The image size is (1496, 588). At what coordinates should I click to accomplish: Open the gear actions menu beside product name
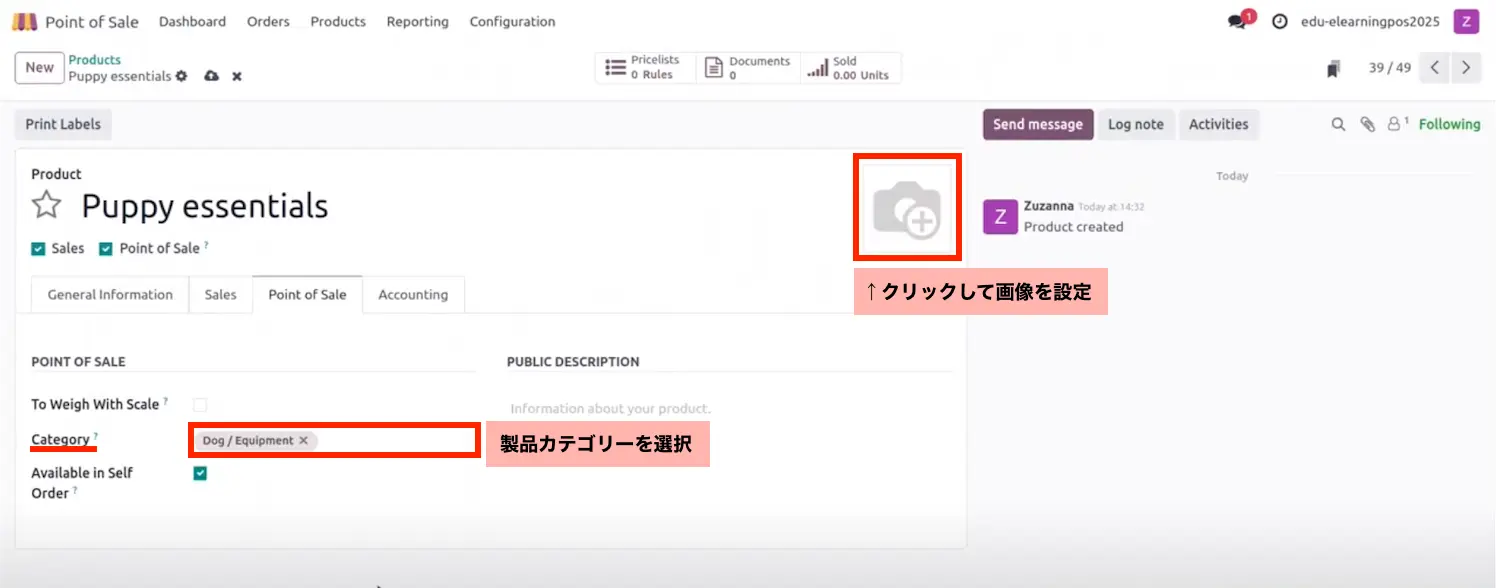(181, 77)
